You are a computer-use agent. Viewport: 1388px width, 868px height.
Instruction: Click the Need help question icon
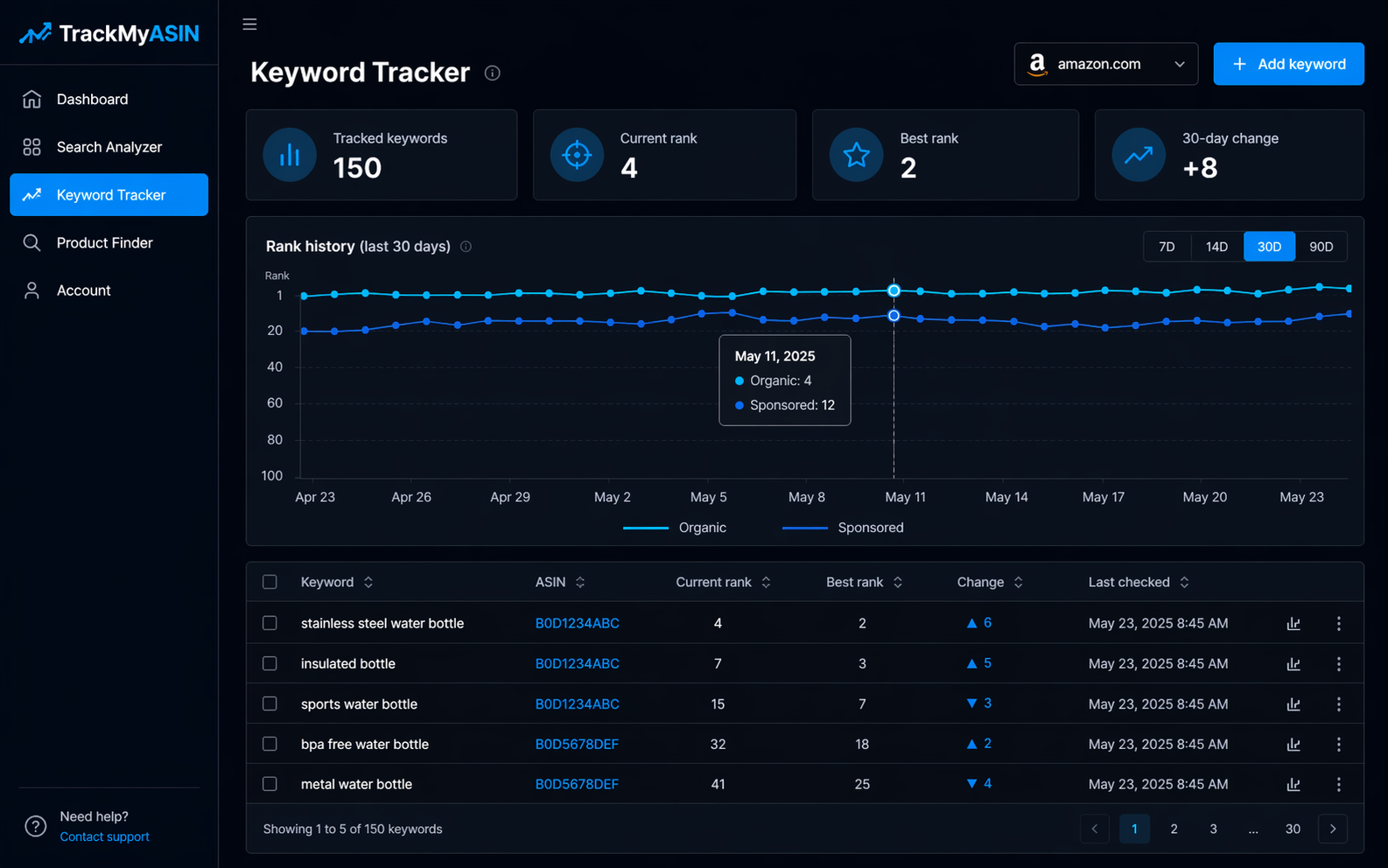[35, 826]
